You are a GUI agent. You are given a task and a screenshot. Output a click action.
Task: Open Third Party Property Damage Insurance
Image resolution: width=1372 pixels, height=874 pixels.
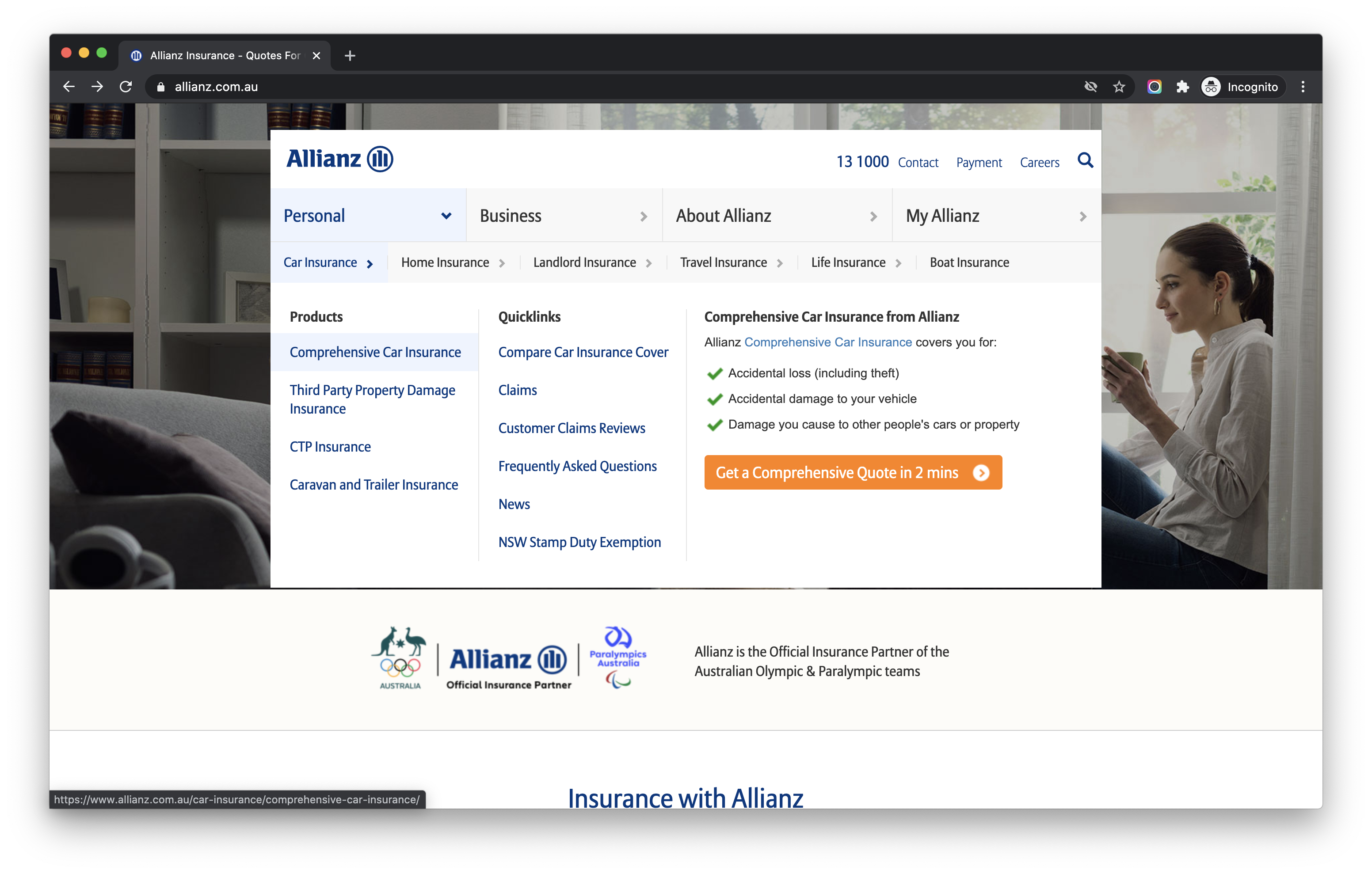point(372,399)
